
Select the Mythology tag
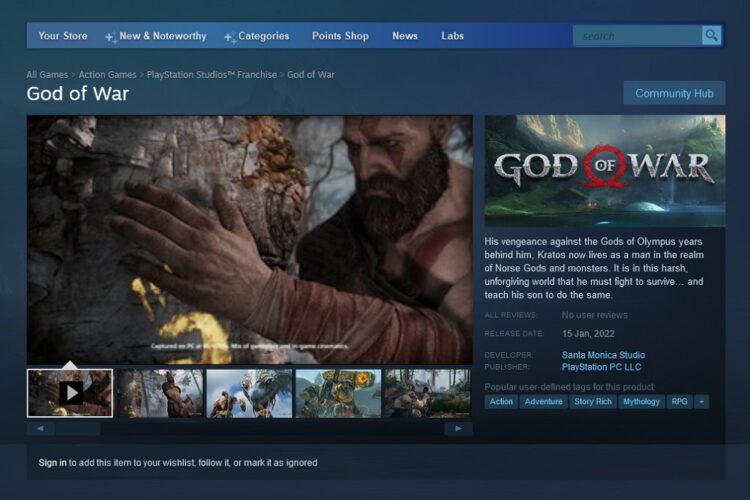coord(641,402)
